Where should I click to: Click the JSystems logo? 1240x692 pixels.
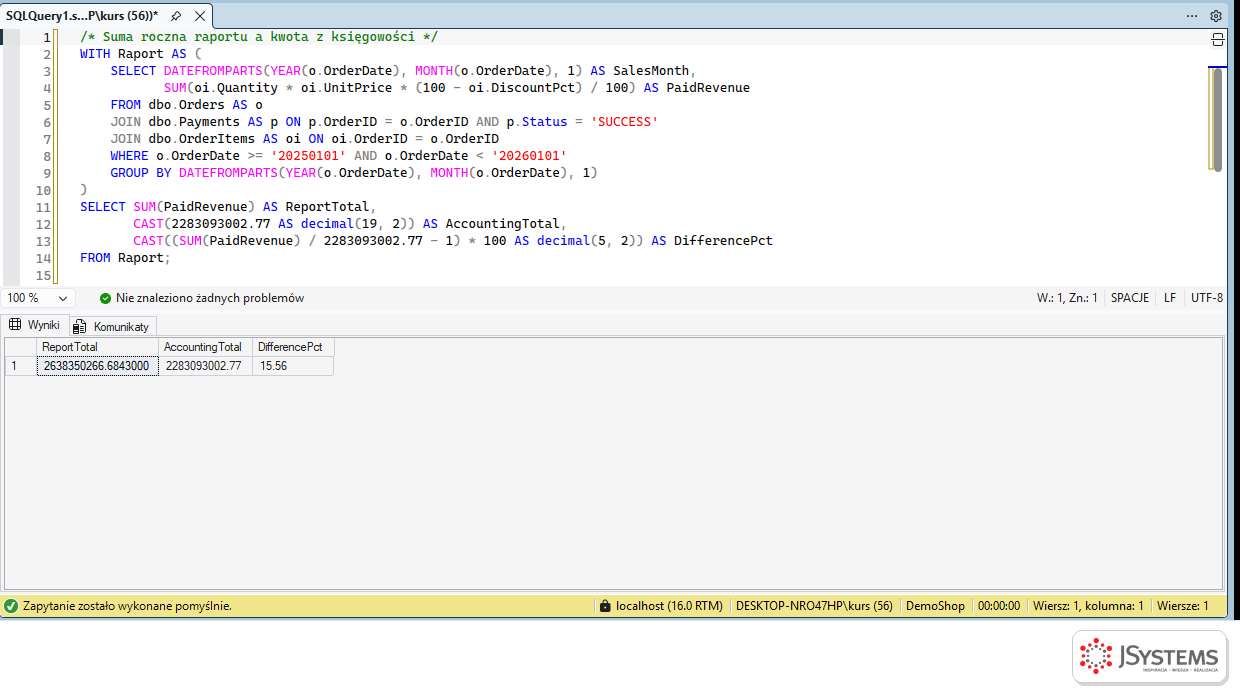click(x=1150, y=657)
